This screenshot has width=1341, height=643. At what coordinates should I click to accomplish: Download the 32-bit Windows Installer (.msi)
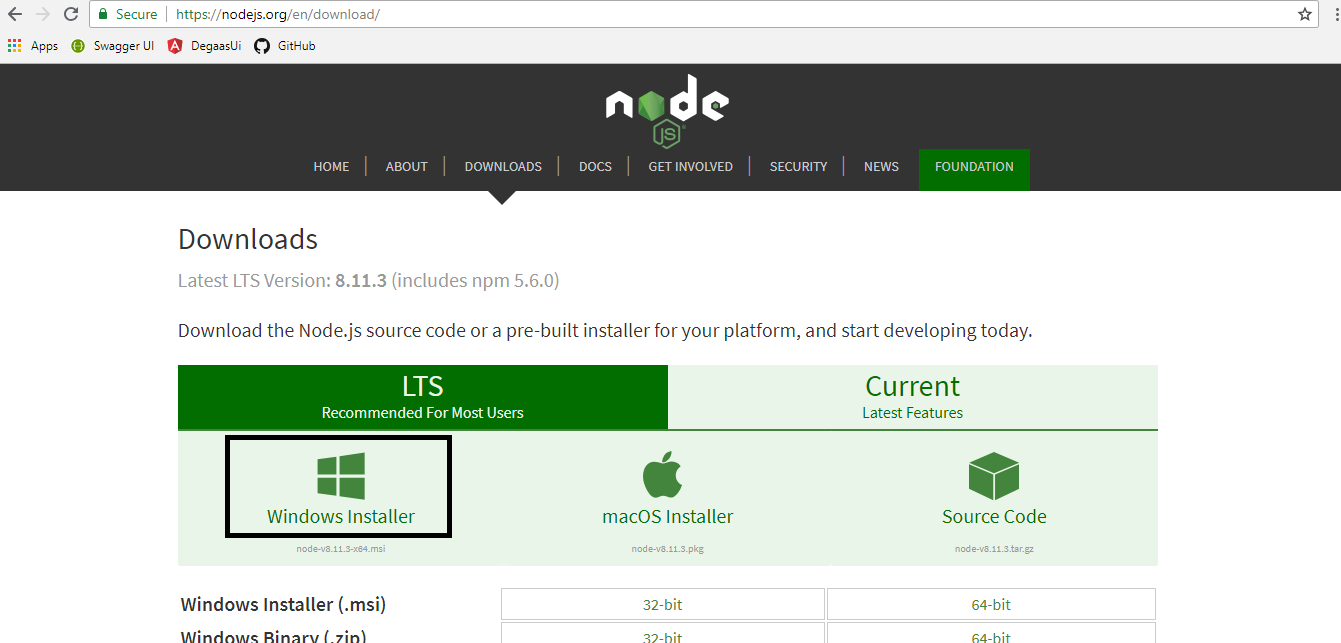coord(663,604)
